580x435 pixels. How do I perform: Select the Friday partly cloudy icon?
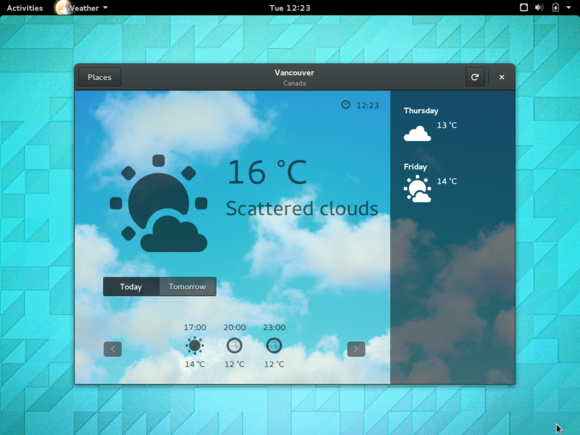(x=417, y=189)
